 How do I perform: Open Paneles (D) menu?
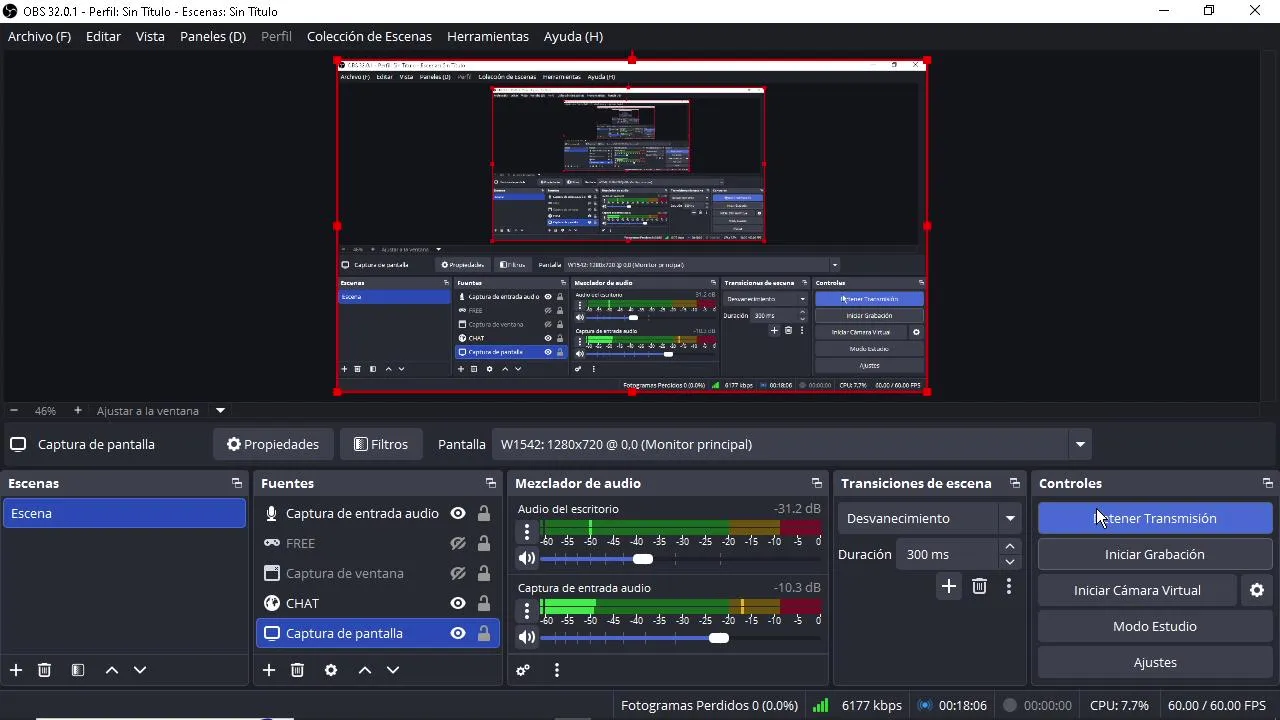pyautogui.click(x=213, y=36)
